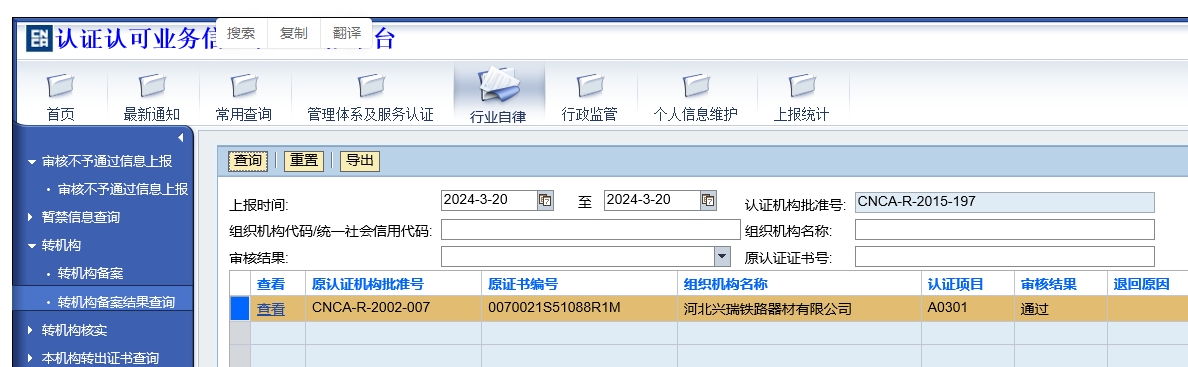Viewport: 1188px width, 367px height.
Task: Click the 审核结果 combo box field
Action: click(578, 256)
